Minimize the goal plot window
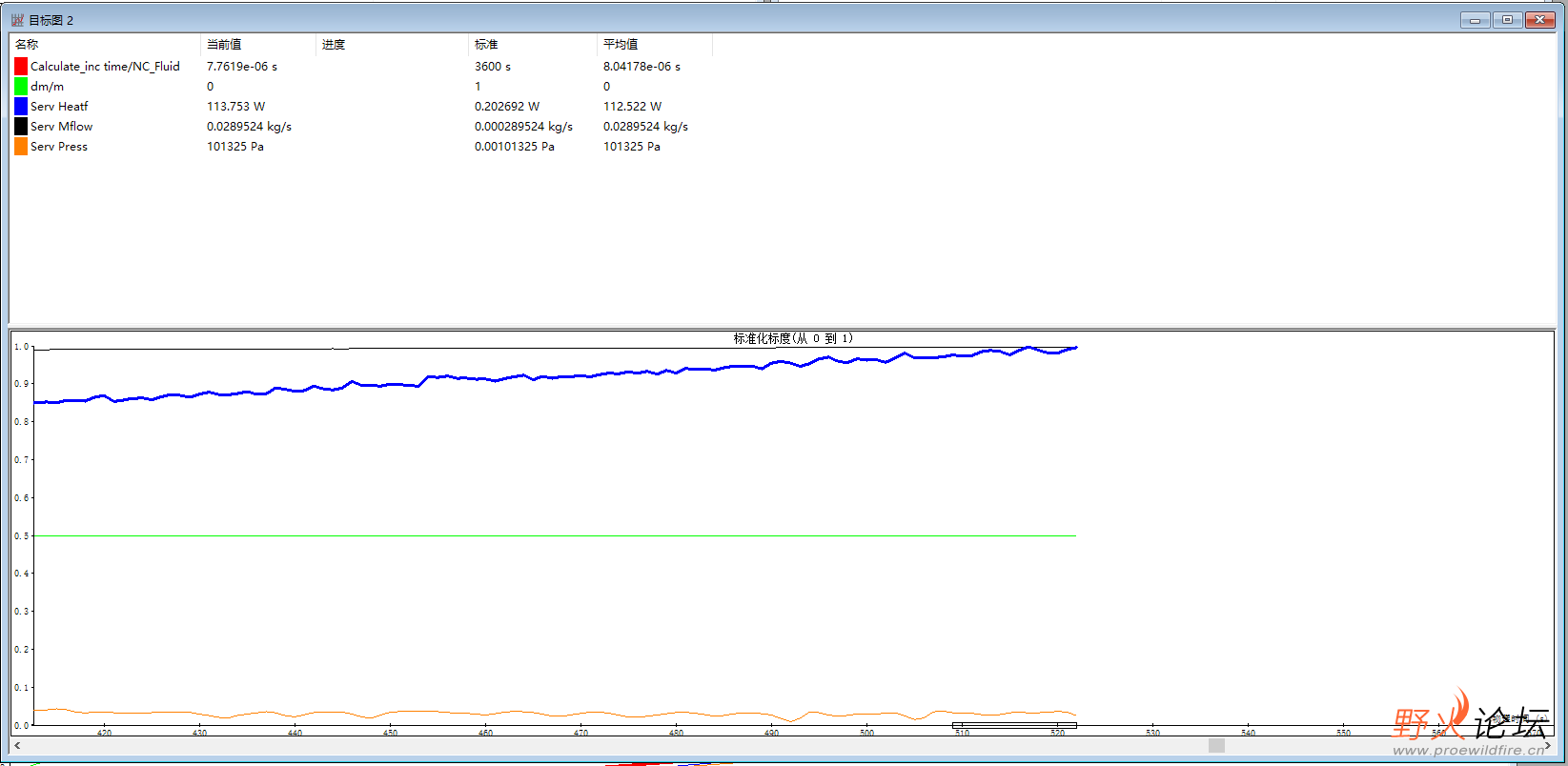 click(1475, 20)
